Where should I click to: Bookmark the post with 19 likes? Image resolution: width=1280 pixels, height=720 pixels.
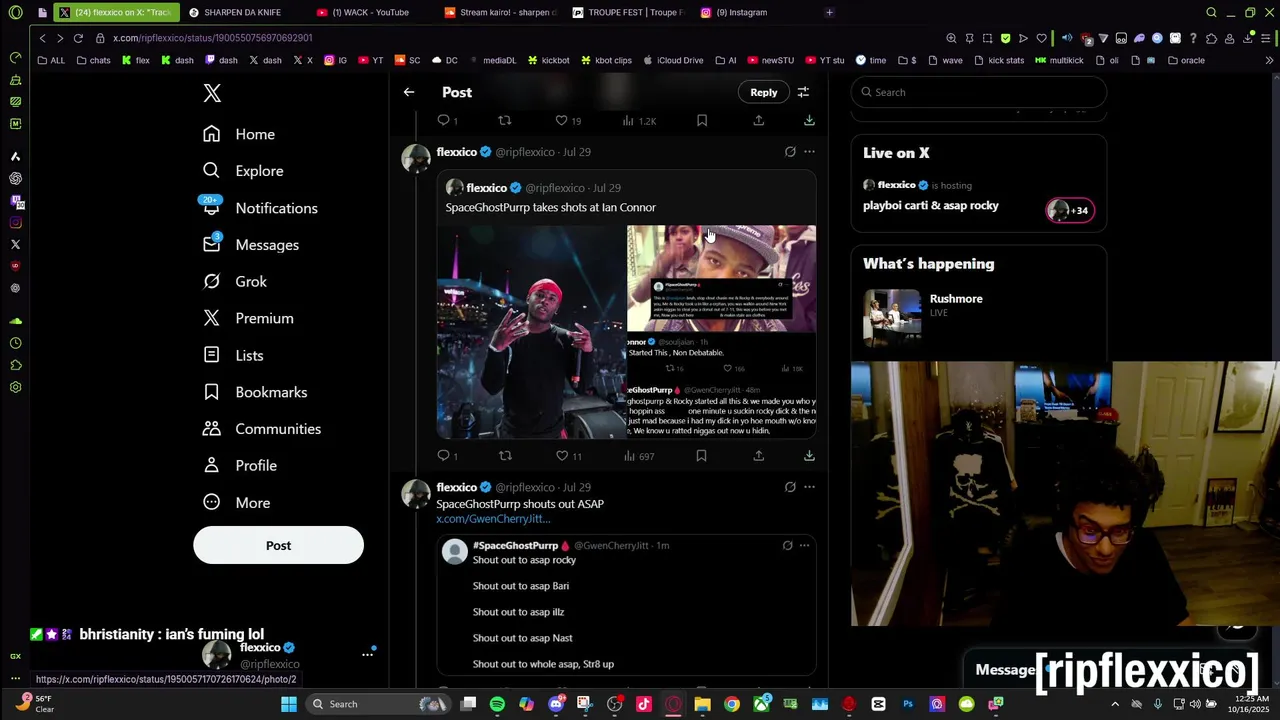tap(702, 120)
